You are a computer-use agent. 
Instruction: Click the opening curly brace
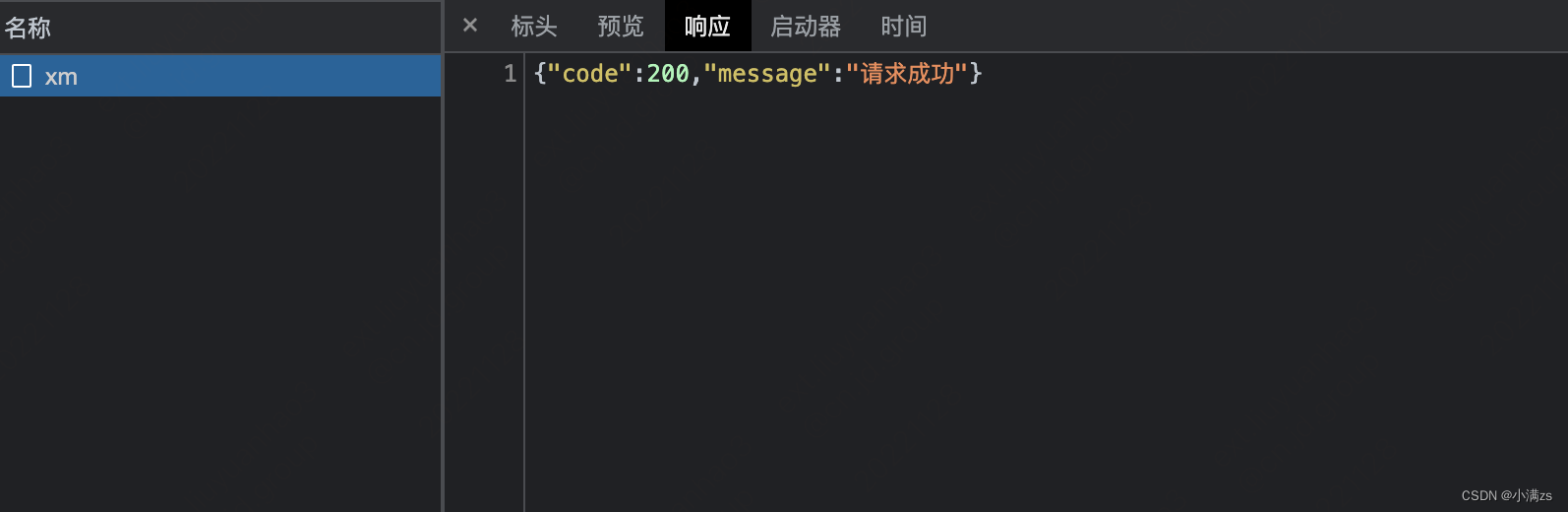(540, 74)
